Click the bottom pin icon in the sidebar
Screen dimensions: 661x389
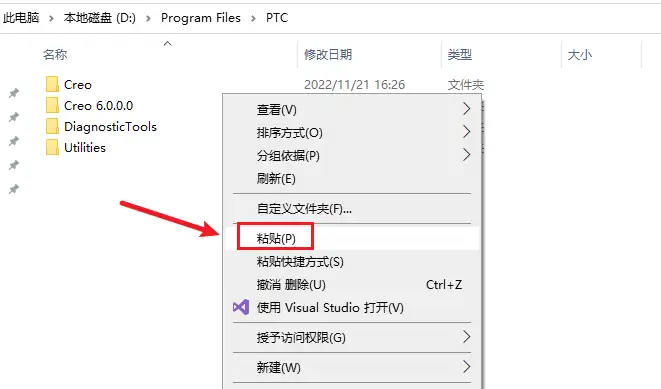click(14, 189)
